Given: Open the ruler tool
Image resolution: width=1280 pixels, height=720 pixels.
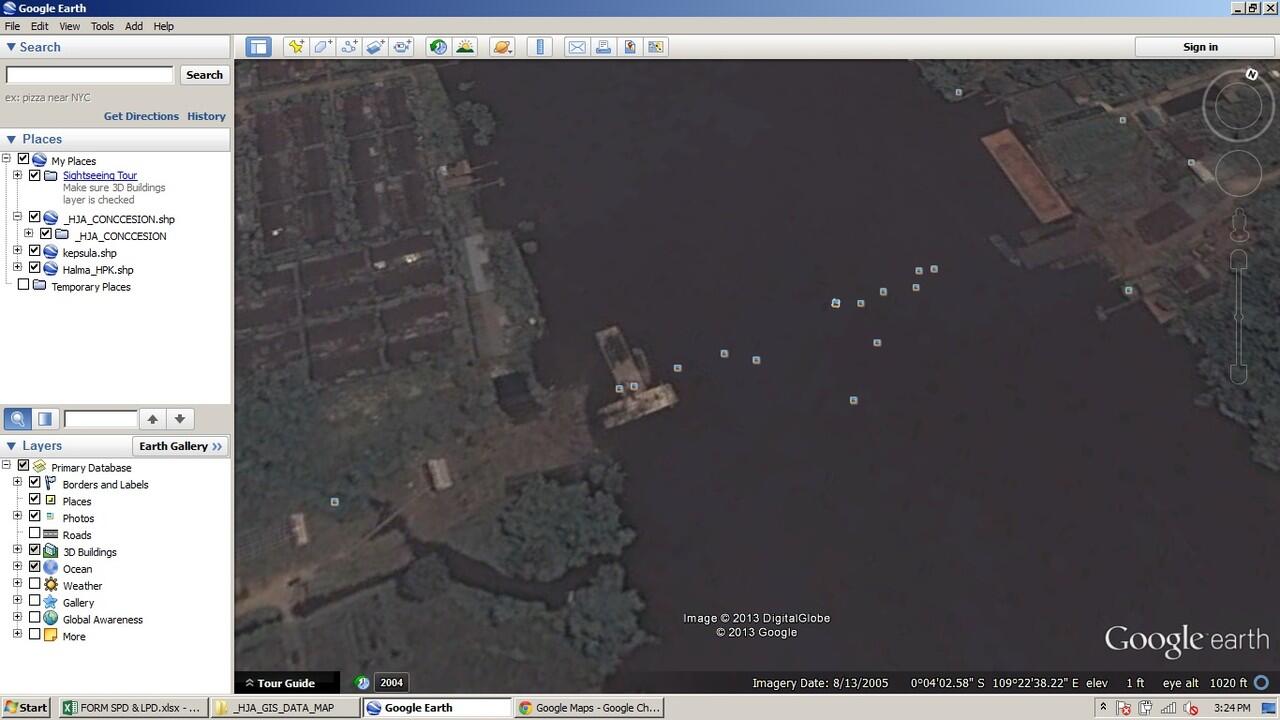Looking at the screenshot, I should 540,47.
